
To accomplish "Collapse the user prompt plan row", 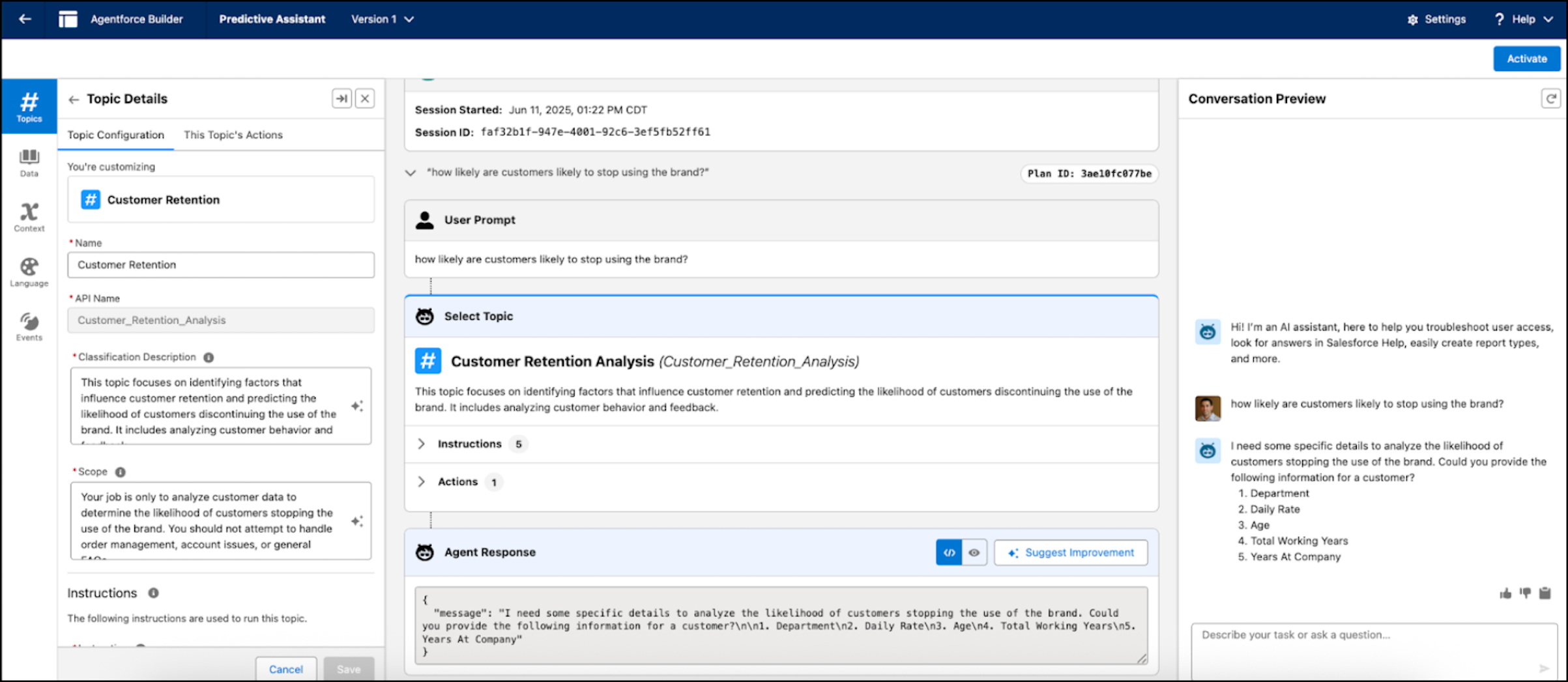I will (411, 173).
